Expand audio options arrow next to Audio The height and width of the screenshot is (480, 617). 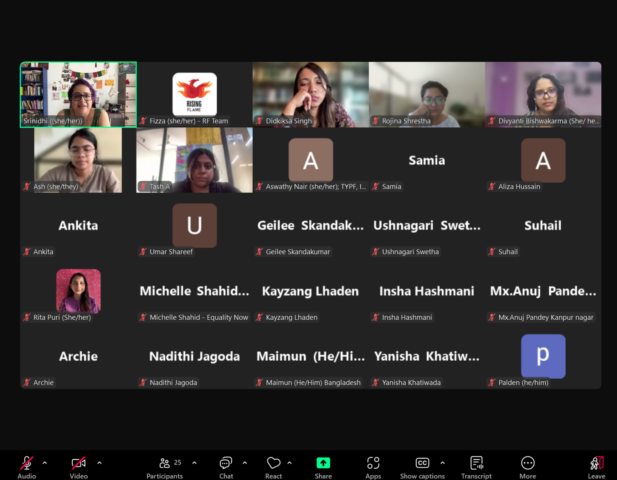(45, 463)
